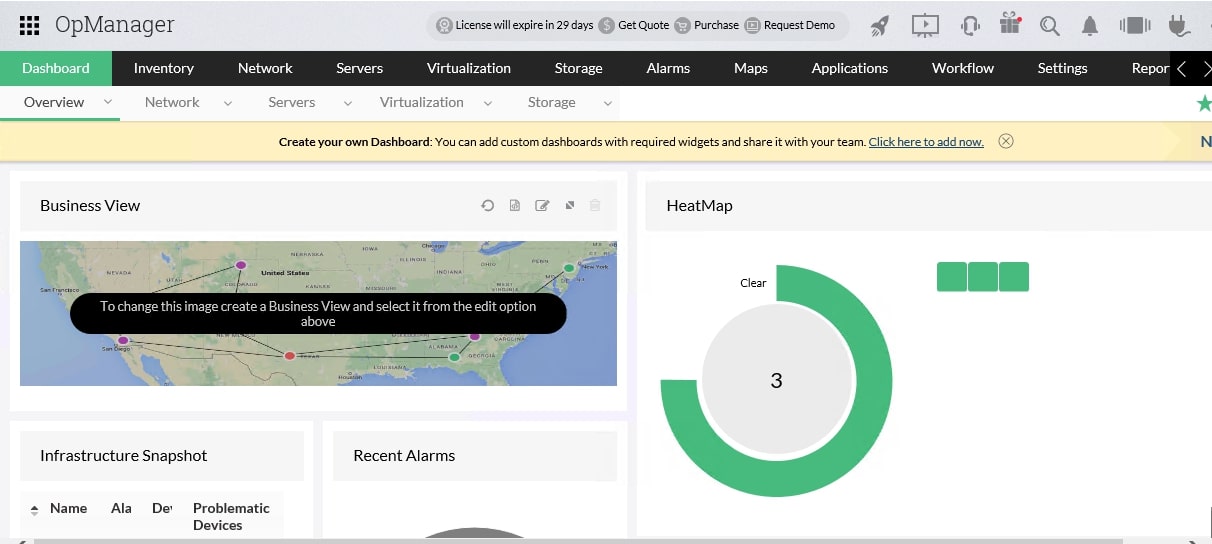This screenshot has height=544, width=1212.
Task: Go to the Storage main menu tab
Action: (x=579, y=68)
